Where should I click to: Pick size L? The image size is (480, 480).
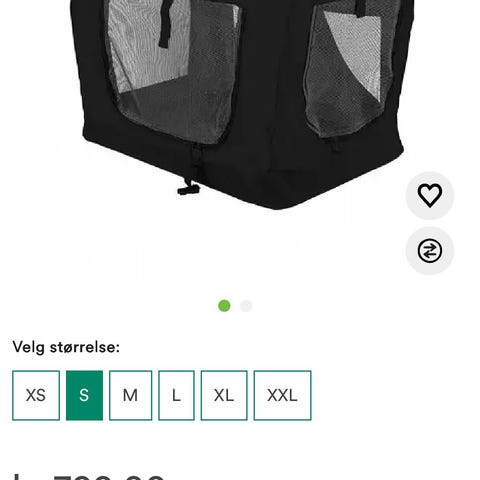(176, 395)
